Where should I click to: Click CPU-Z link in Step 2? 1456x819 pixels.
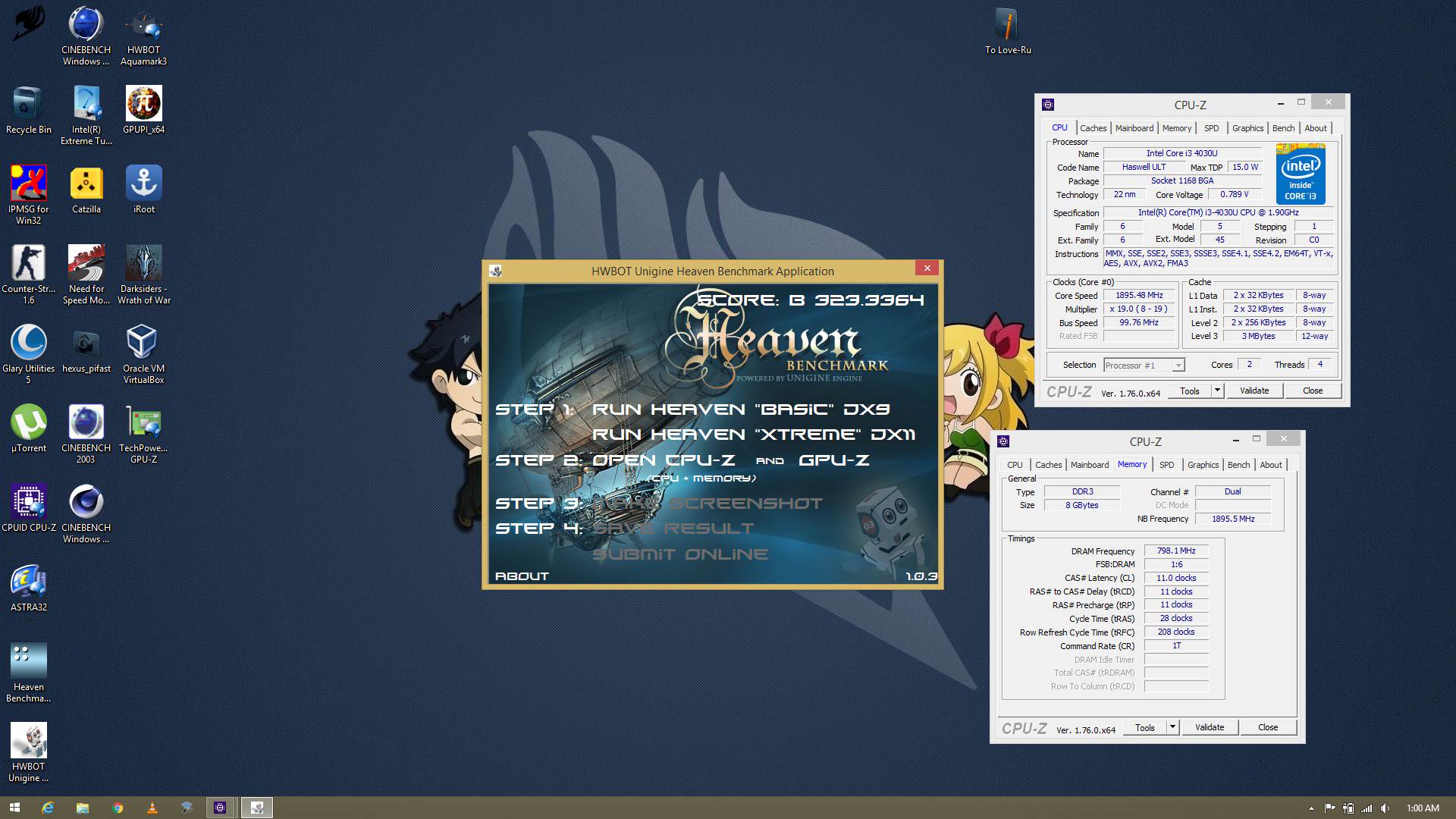click(700, 460)
